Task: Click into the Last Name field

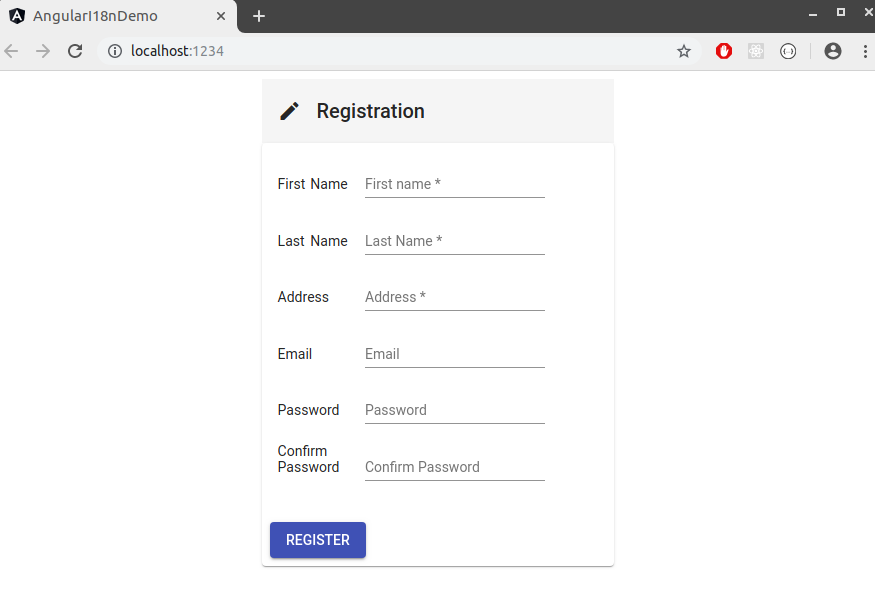Action: click(454, 241)
